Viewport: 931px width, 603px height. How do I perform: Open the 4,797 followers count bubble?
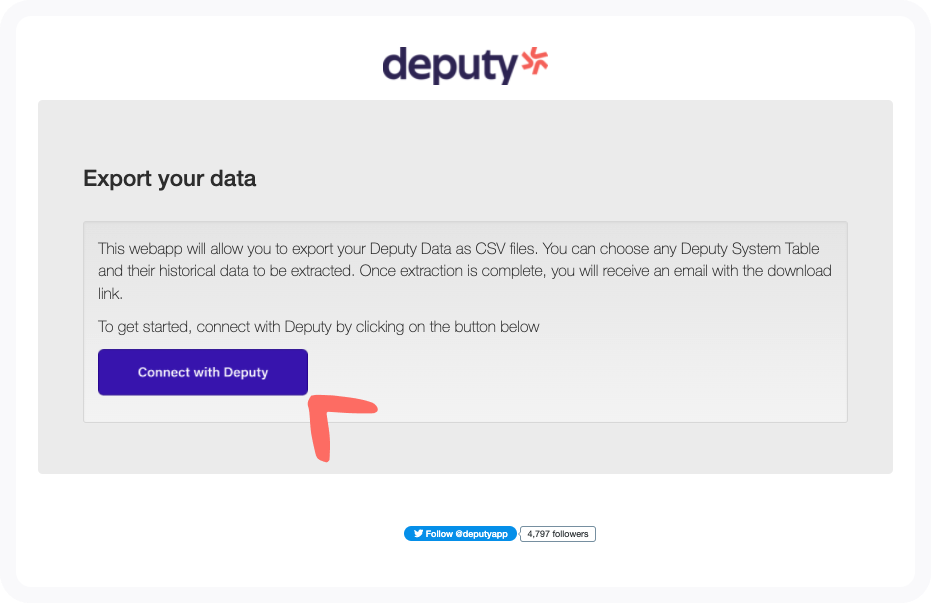558,534
